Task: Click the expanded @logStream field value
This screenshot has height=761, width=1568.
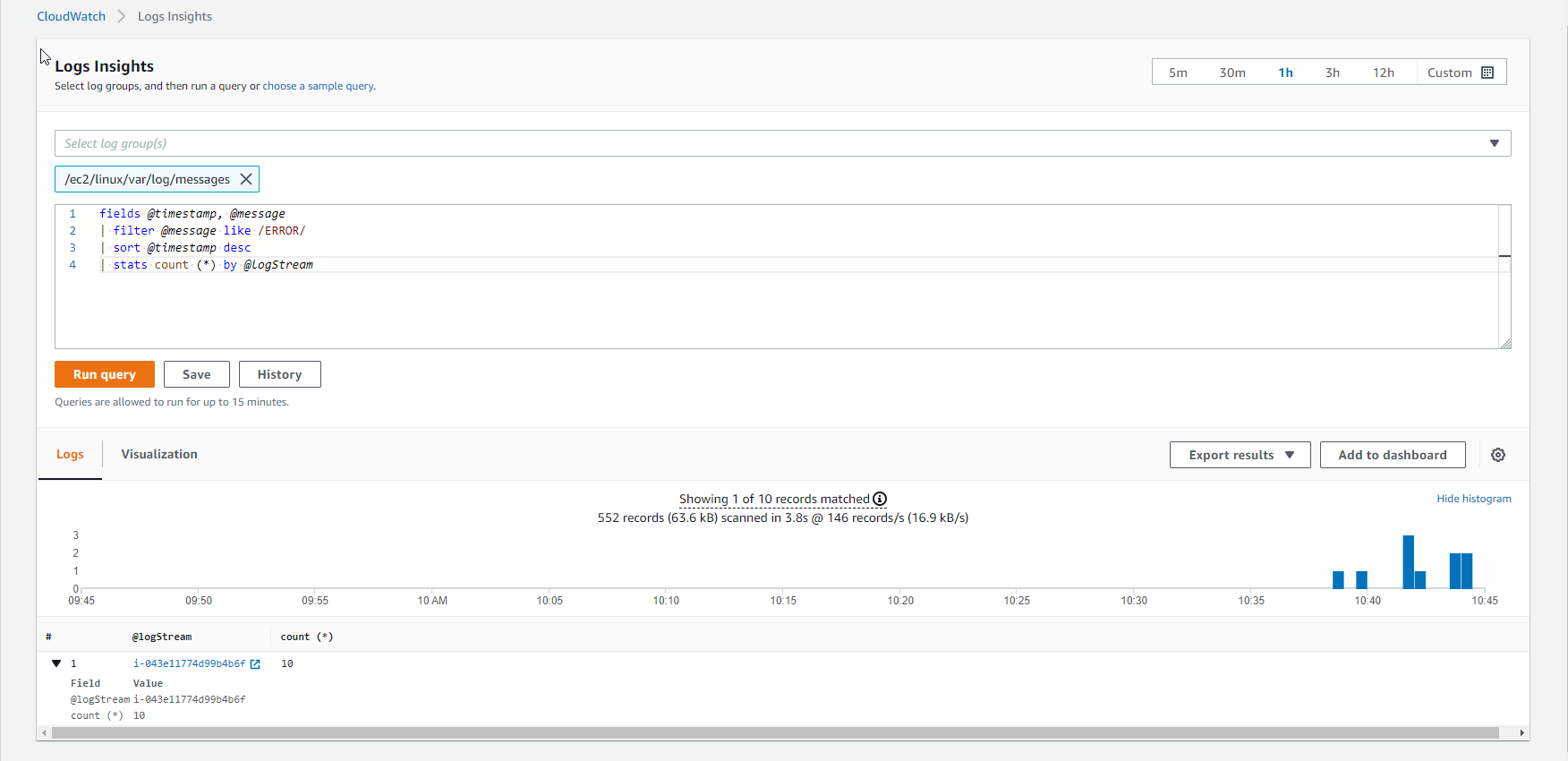Action: pos(189,699)
